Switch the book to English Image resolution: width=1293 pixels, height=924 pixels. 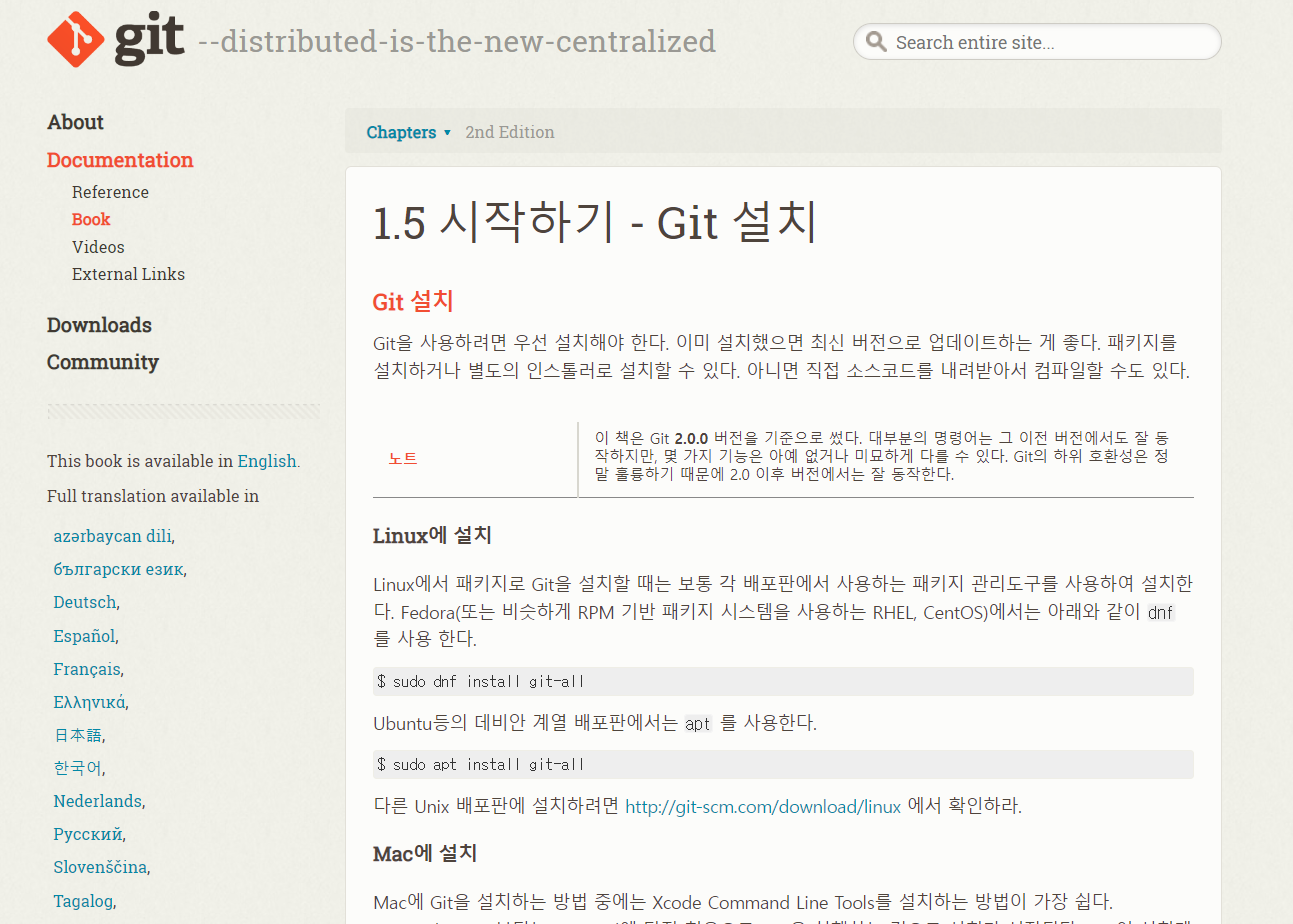(266, 461)
